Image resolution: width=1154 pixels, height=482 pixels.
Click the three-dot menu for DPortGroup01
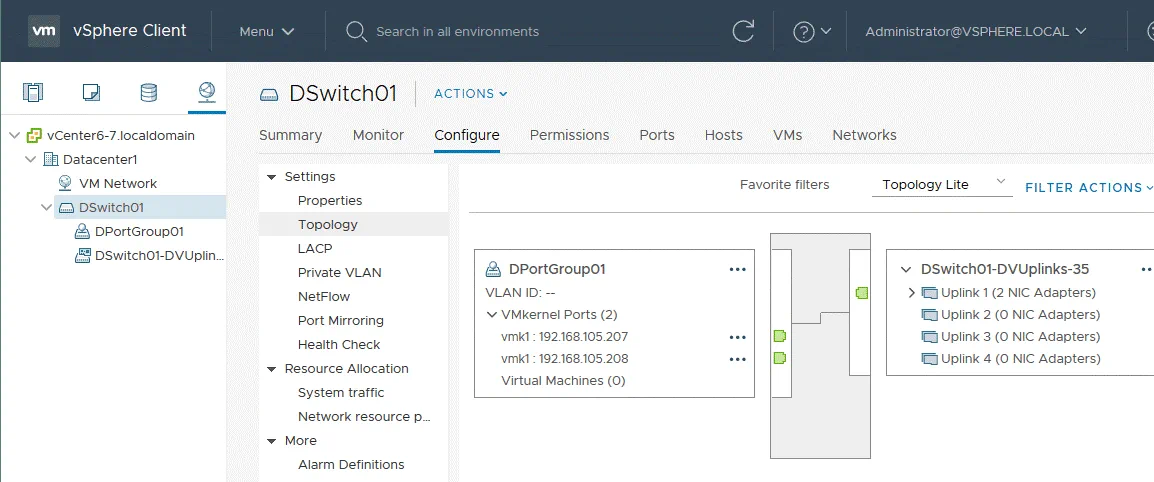click(x=738, y=269)
